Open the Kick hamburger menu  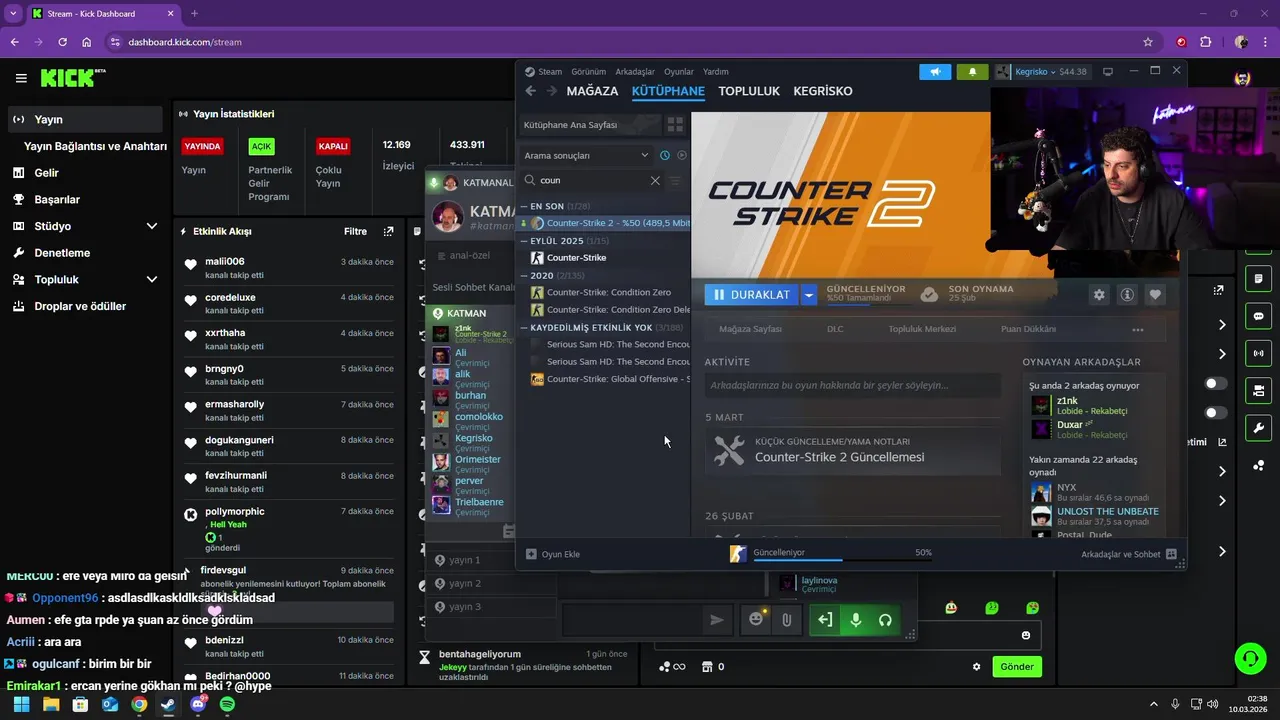point(21,78)
